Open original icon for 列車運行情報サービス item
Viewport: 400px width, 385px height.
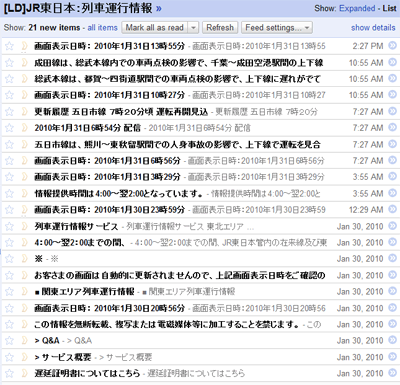(393, 225)
